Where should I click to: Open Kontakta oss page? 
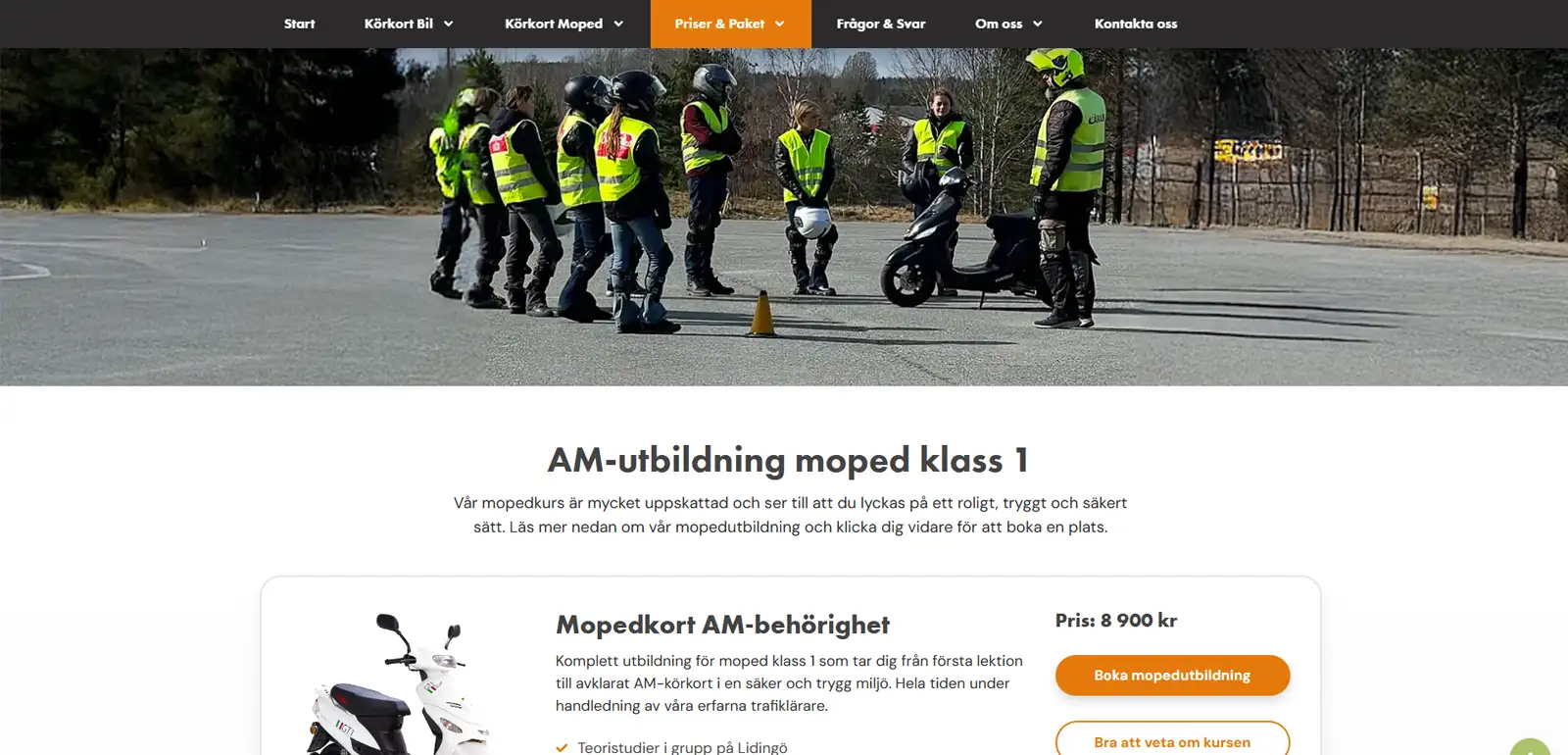coord(1136,24)
